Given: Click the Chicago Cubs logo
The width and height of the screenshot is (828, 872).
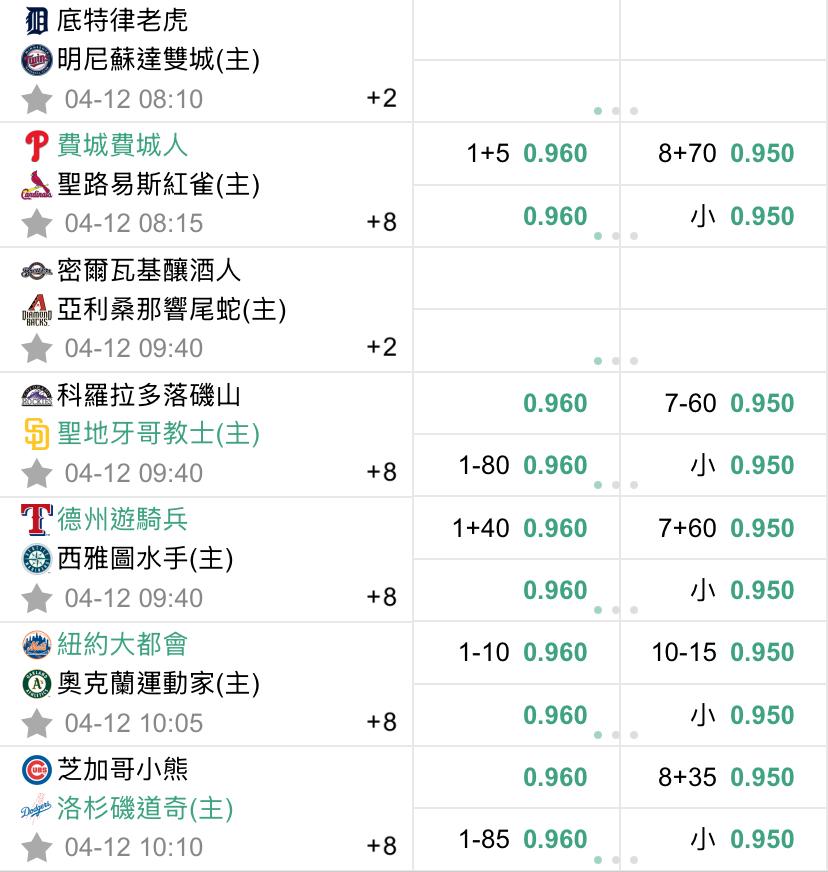Looking at the screenshot, I should tap(37, 770).
